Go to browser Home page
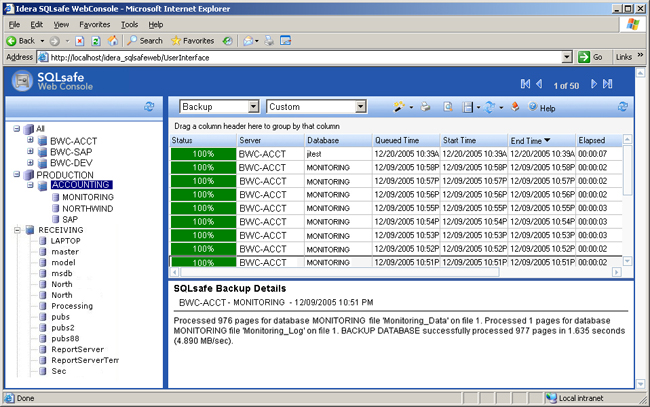The width and height of the screenshot is (650, 407). (x=112, y=41)
